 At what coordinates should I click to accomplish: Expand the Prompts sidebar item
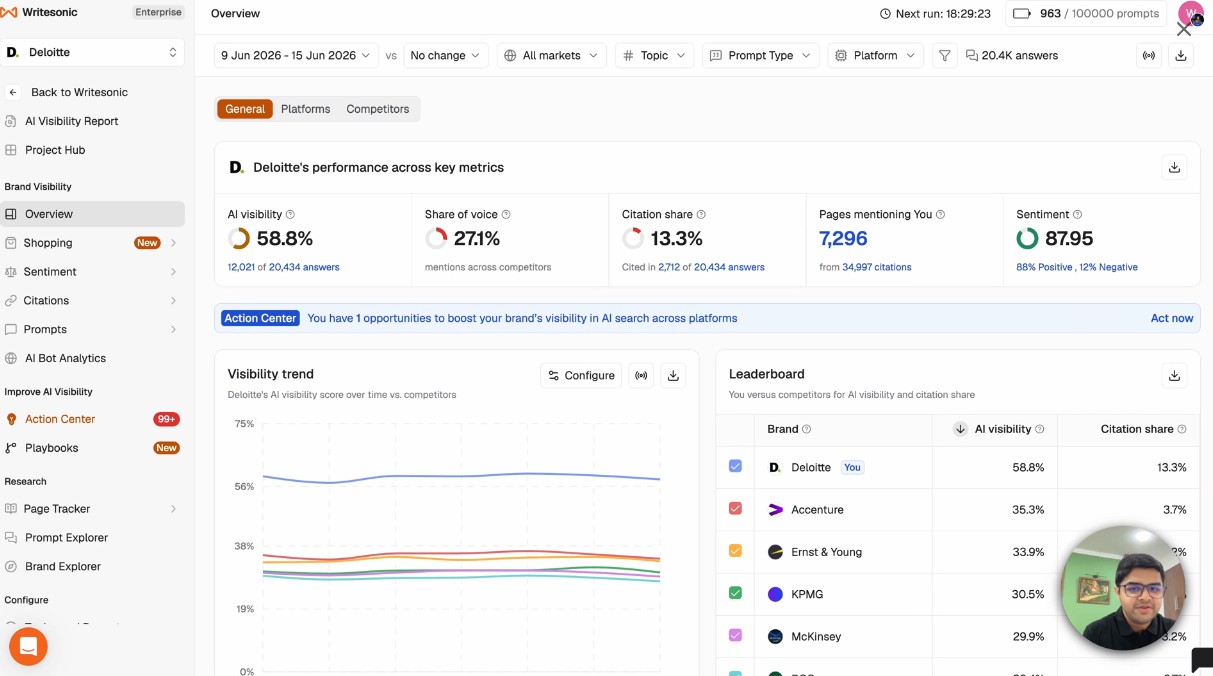173,330
